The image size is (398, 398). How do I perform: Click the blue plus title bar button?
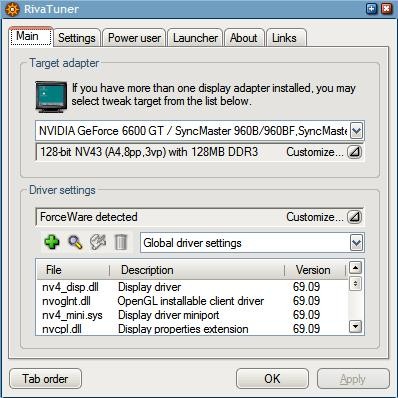[371, 9]
